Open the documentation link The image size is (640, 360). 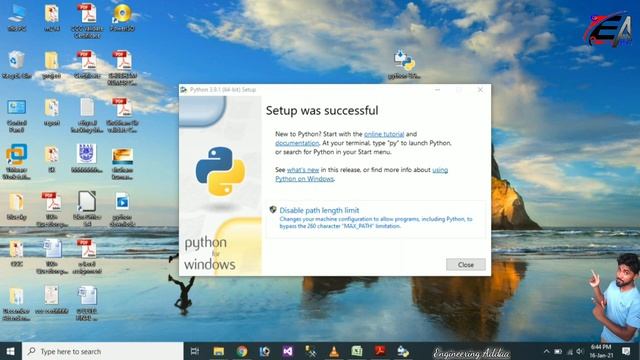pyautogui.click(x=297, y=143)
